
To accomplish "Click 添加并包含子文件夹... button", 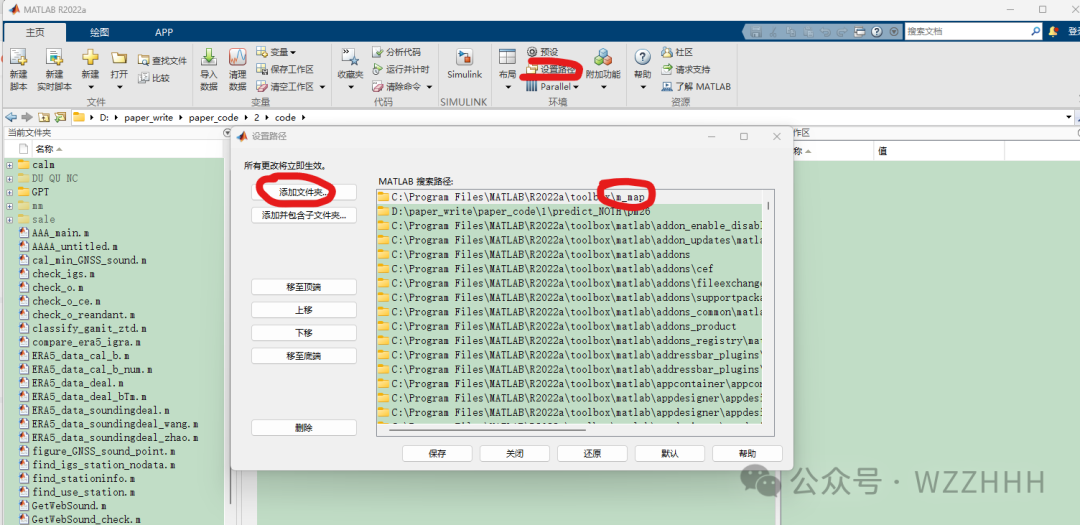I will coord(304,216).
